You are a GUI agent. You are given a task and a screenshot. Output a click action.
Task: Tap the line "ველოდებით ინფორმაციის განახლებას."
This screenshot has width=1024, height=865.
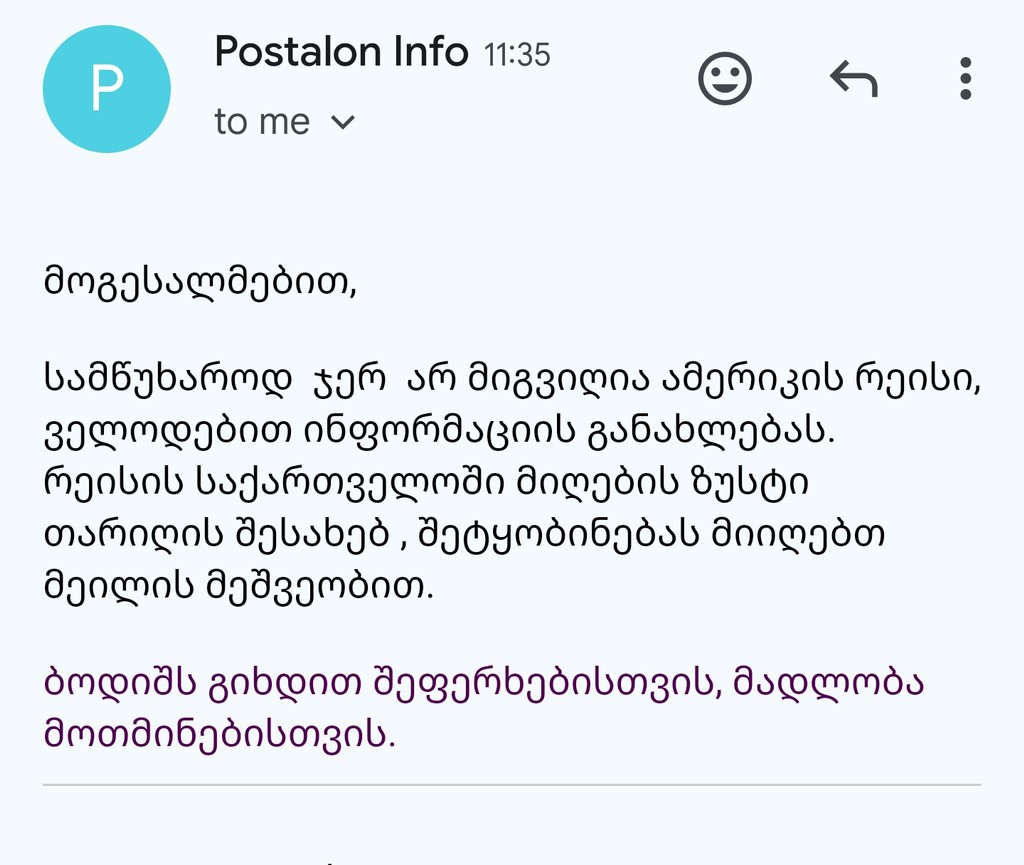[440, 431]
